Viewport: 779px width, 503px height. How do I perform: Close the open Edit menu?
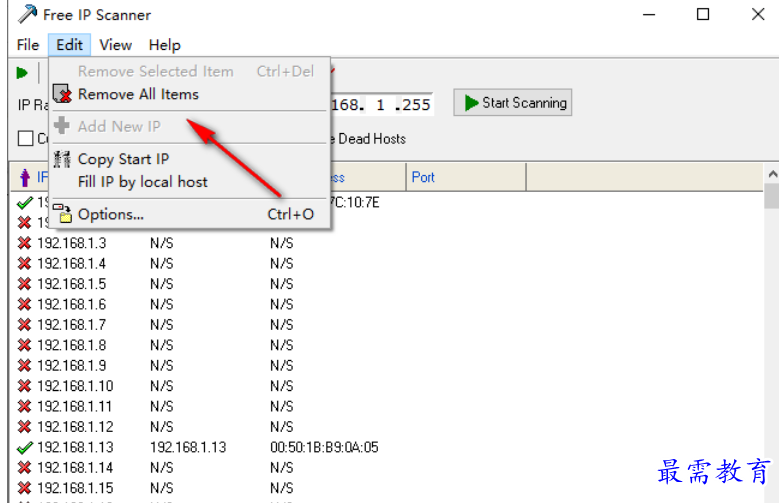69,45
